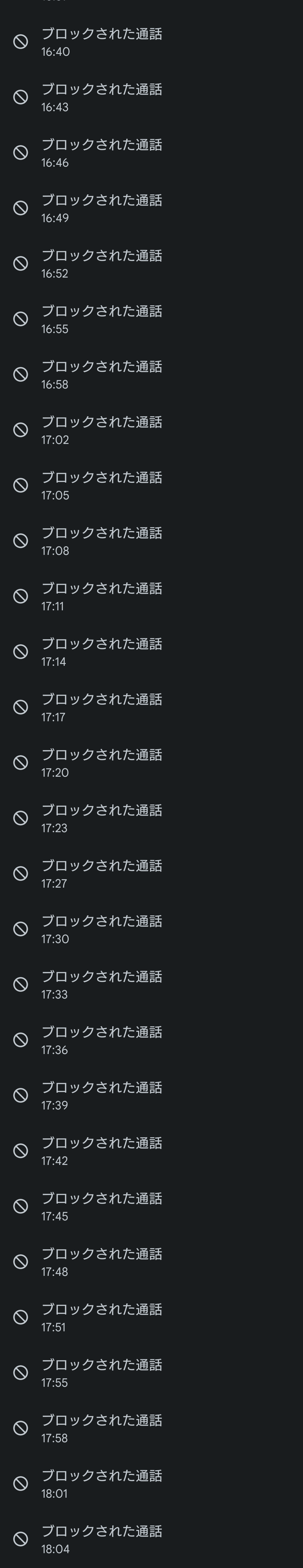Tap the blocked icon beside 16:52
Screen dimensions: 303x1568
pos(21,263)
